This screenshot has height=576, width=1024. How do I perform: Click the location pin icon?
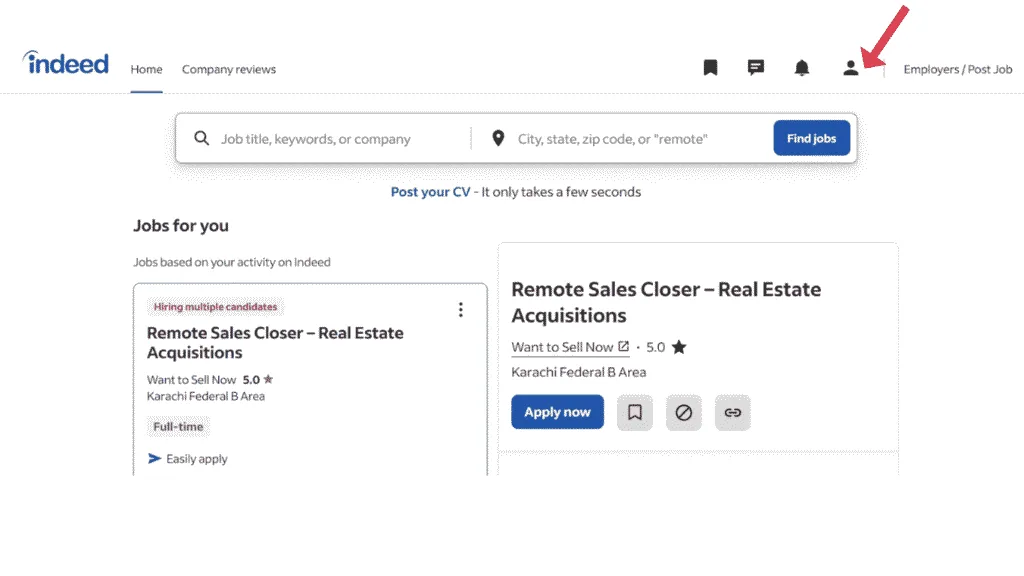tap(498, 139)
